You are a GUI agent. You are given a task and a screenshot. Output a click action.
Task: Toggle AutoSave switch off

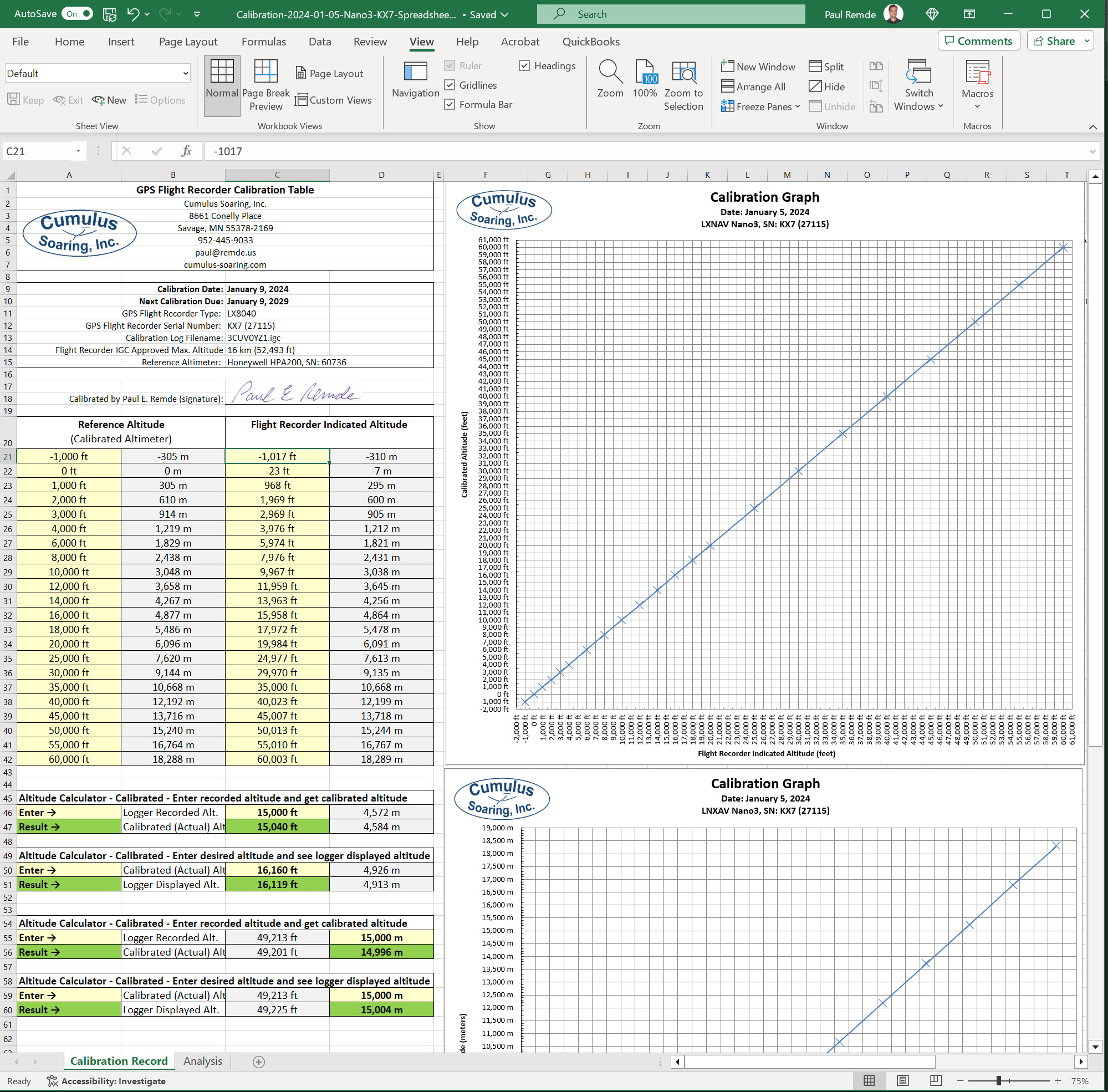coord(77,14)
